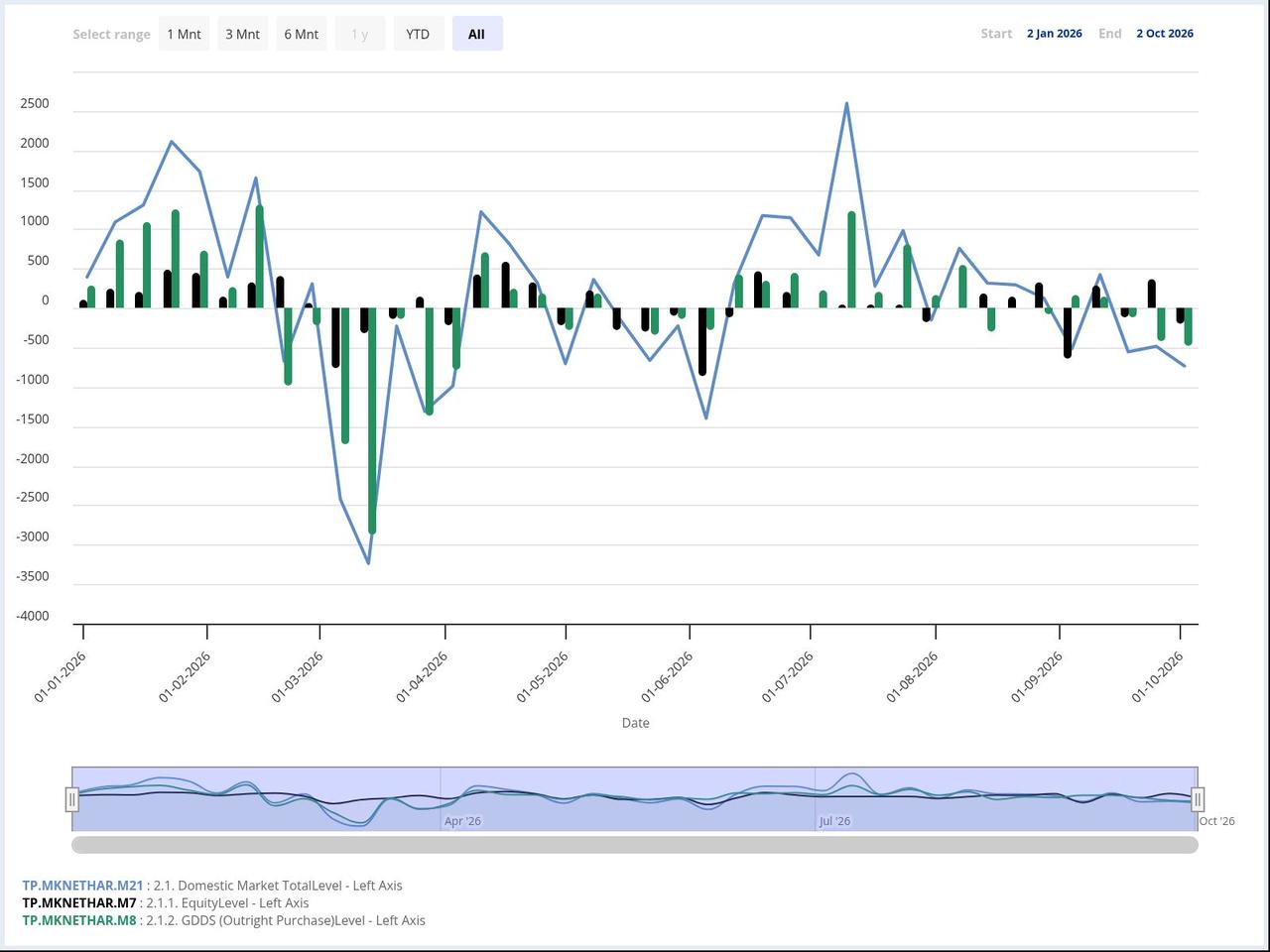Edit the Start date 2 Jan 2026
Viewport: 1270px width, 952px height.
(1055, 34)
